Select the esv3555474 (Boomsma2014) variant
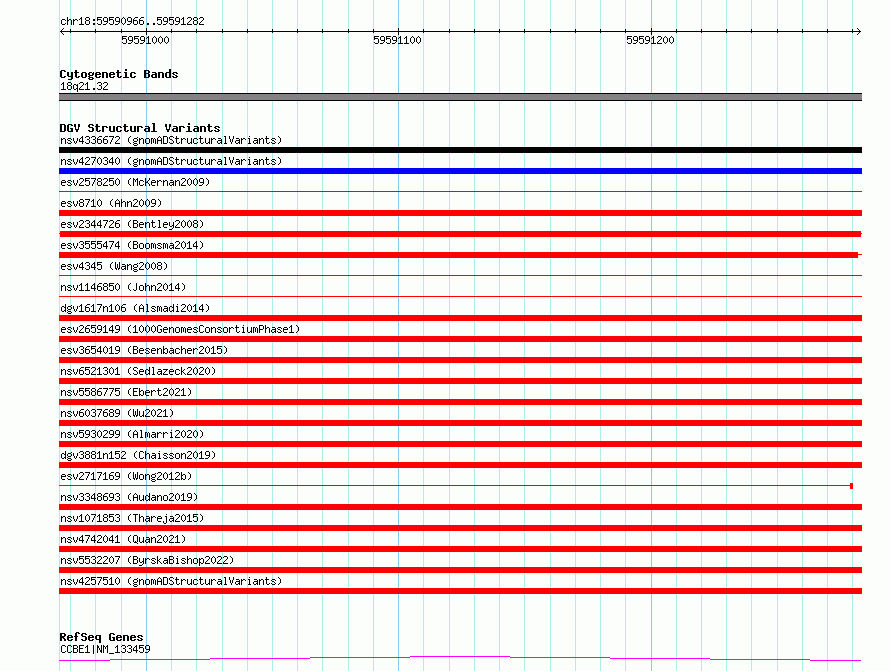890x671 pixels. [x=134, y=245]
